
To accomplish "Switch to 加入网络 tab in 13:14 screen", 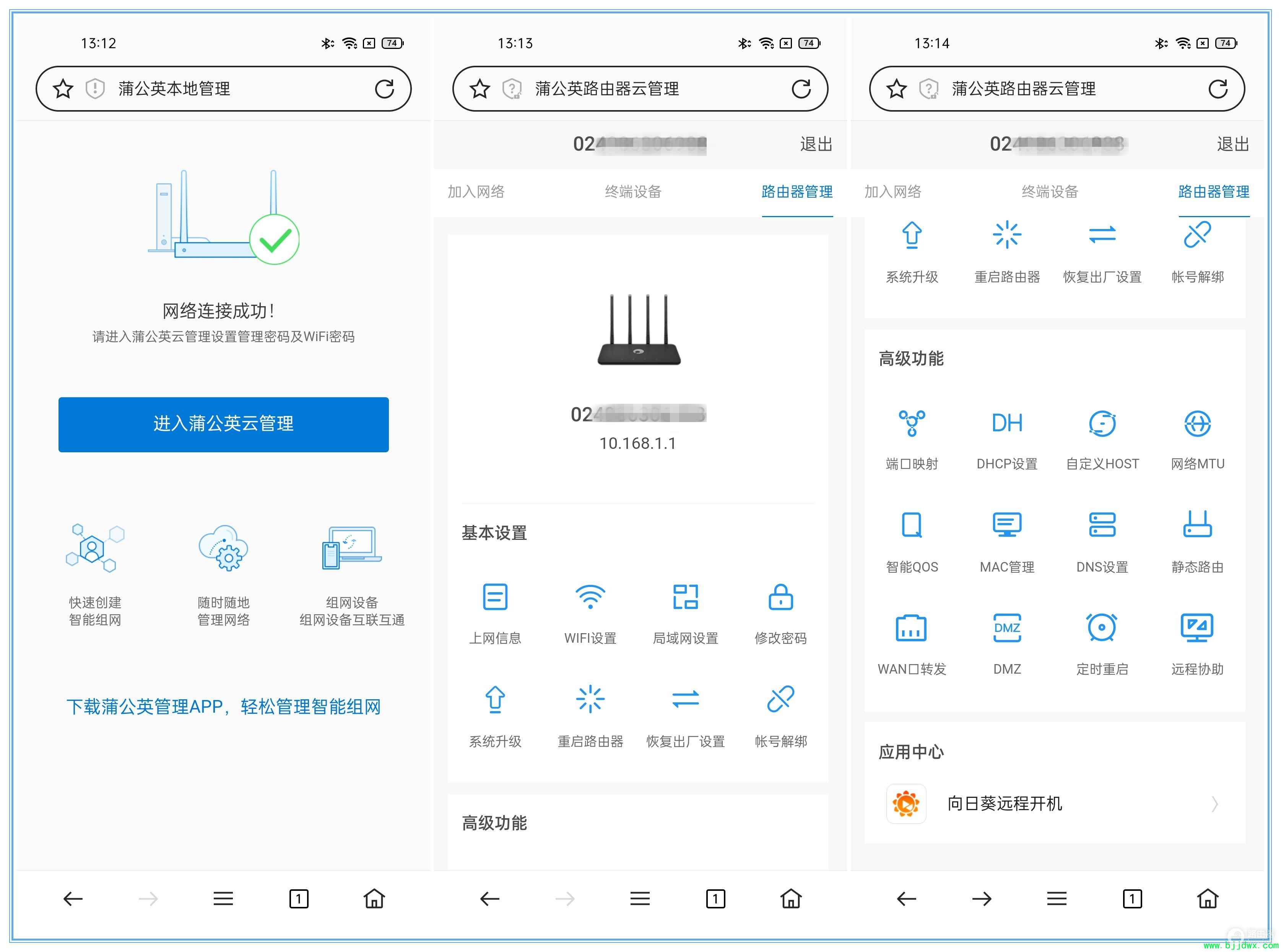I will click(x=892, y=191).
